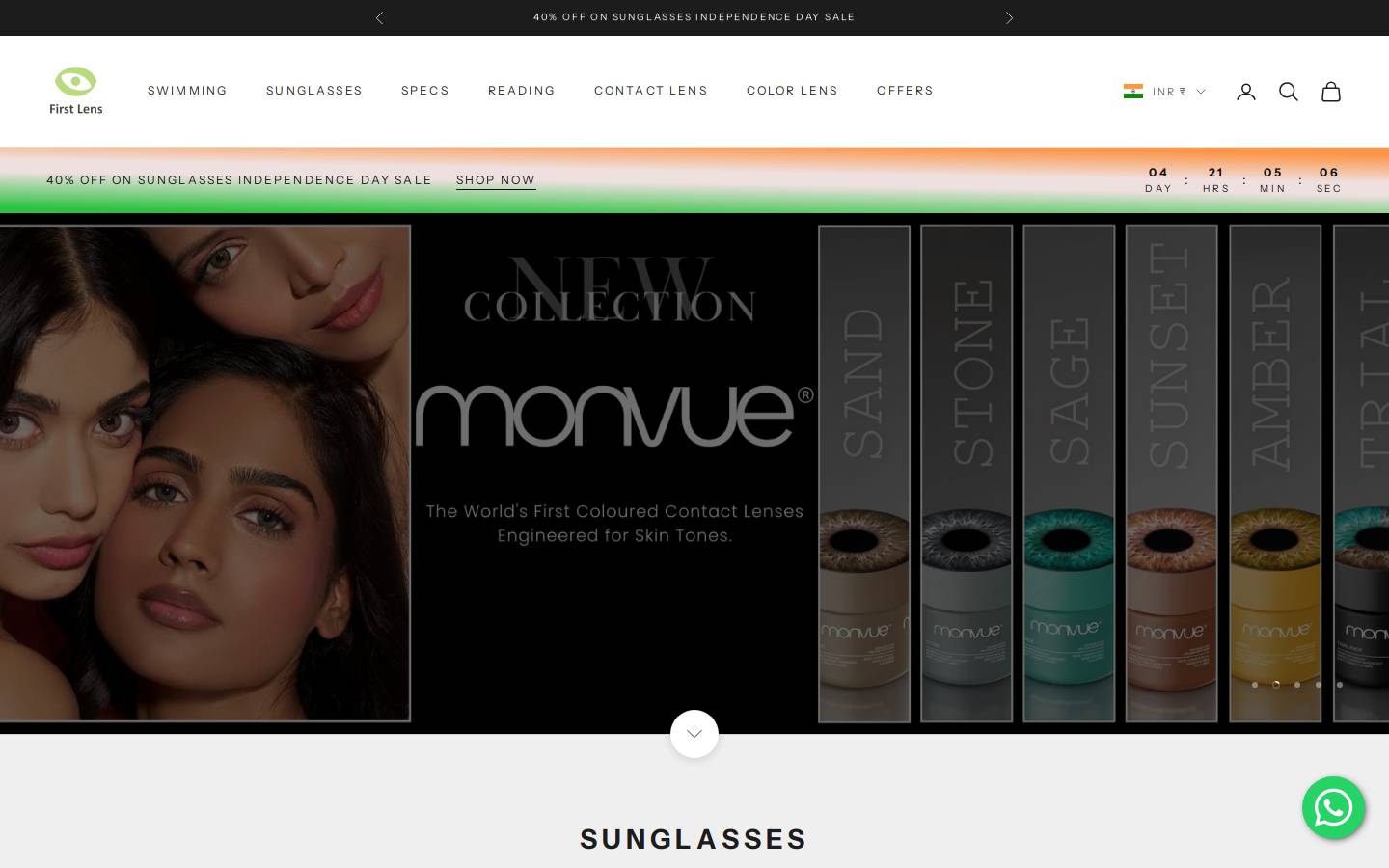Click the Coloured Contact Lenses tagline
Viewport: 1389px width, 868px height.
tap(614, 523)
